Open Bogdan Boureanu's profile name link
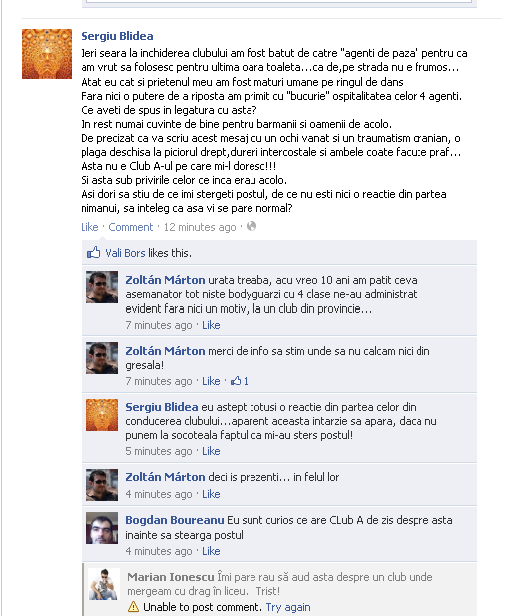Image resolution: width=505 pixels, height=616 pixels. 174,520
